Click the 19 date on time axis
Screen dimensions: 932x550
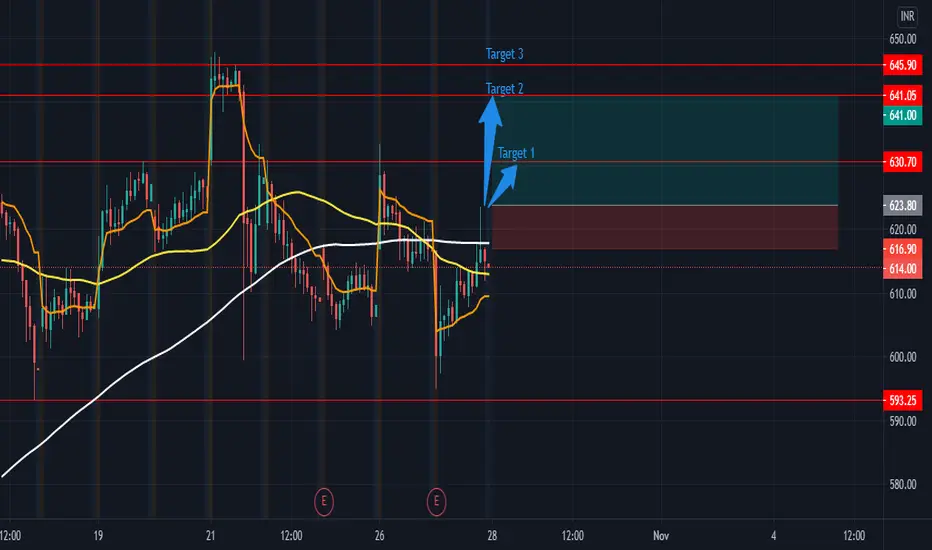coord(98,536)
